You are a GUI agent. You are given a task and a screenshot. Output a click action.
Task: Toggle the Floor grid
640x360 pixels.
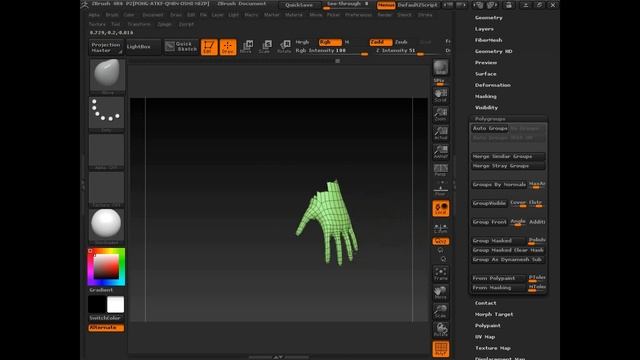click(440, 189)
